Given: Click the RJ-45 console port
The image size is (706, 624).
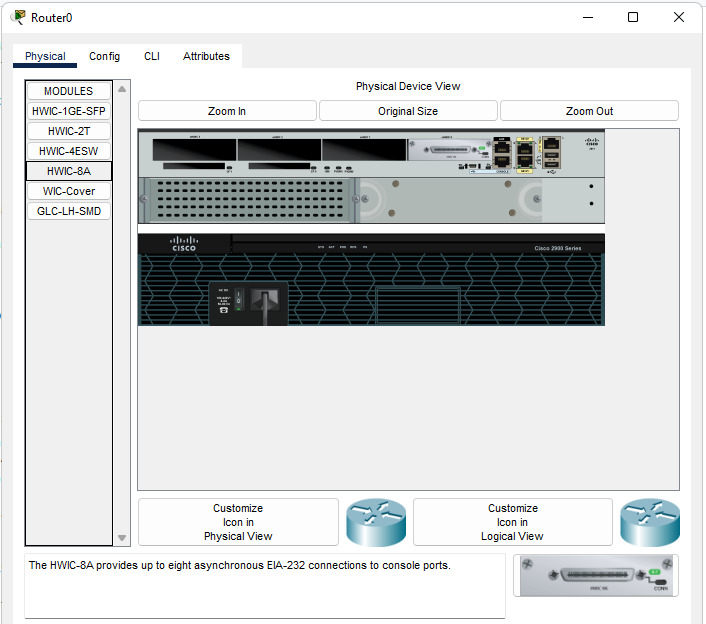Looking at the screenshot, I should (502, 161).
